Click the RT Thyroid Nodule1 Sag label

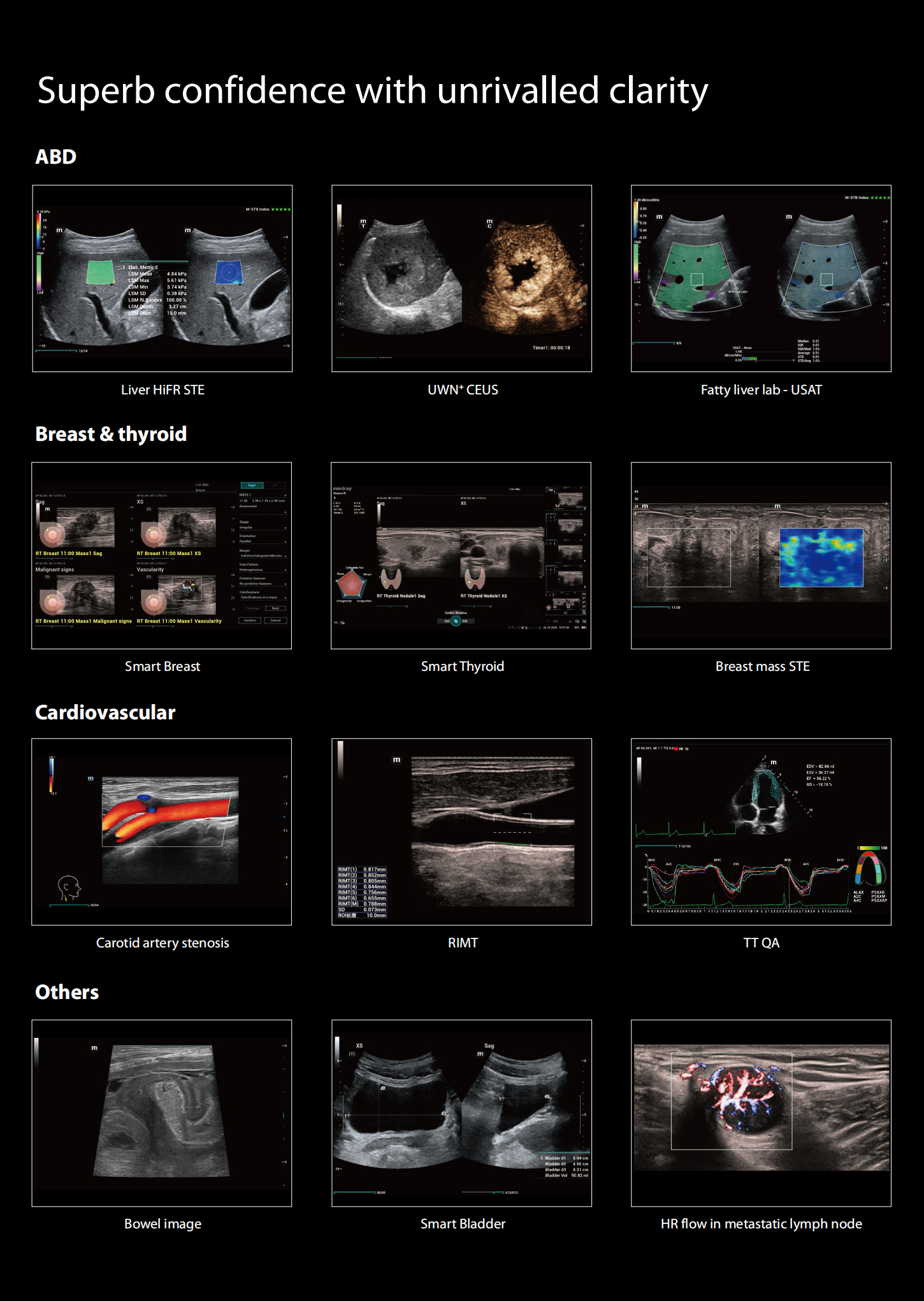(x=401, y=596)
